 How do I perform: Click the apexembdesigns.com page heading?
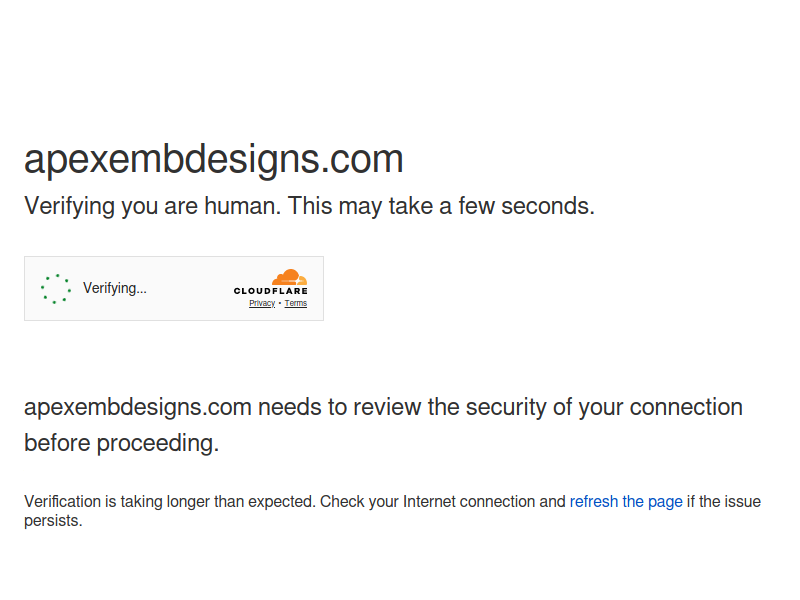tap(214, 160)
